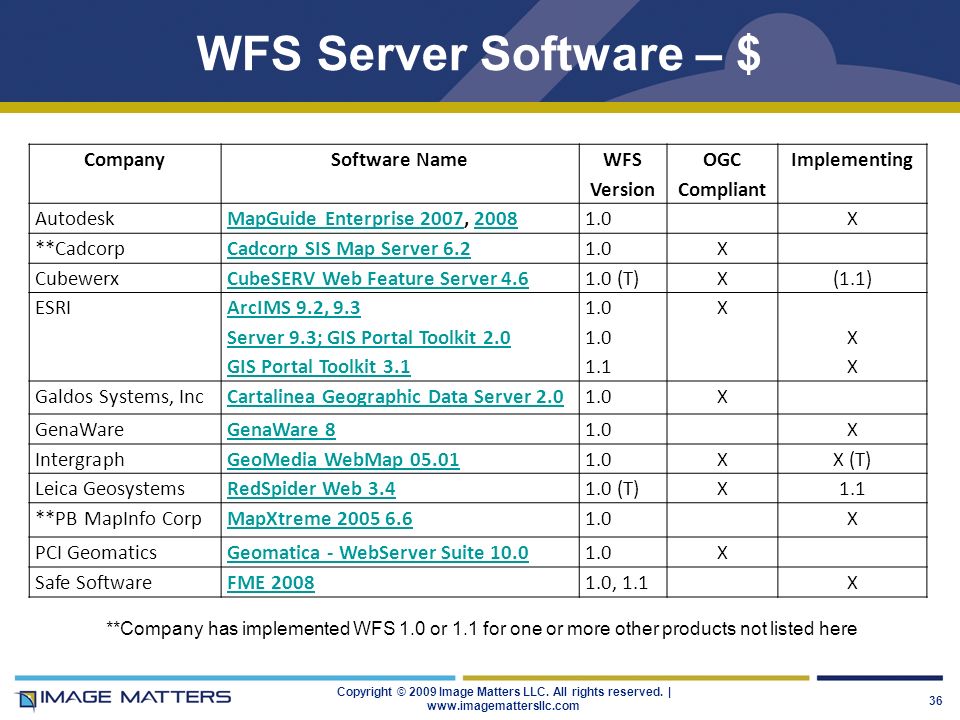The height and width of the screenshot is (720, 960).
Task: Click the 1.1 version for GIS Portal Toolkit 3.1
Action: tap(598, 367)
